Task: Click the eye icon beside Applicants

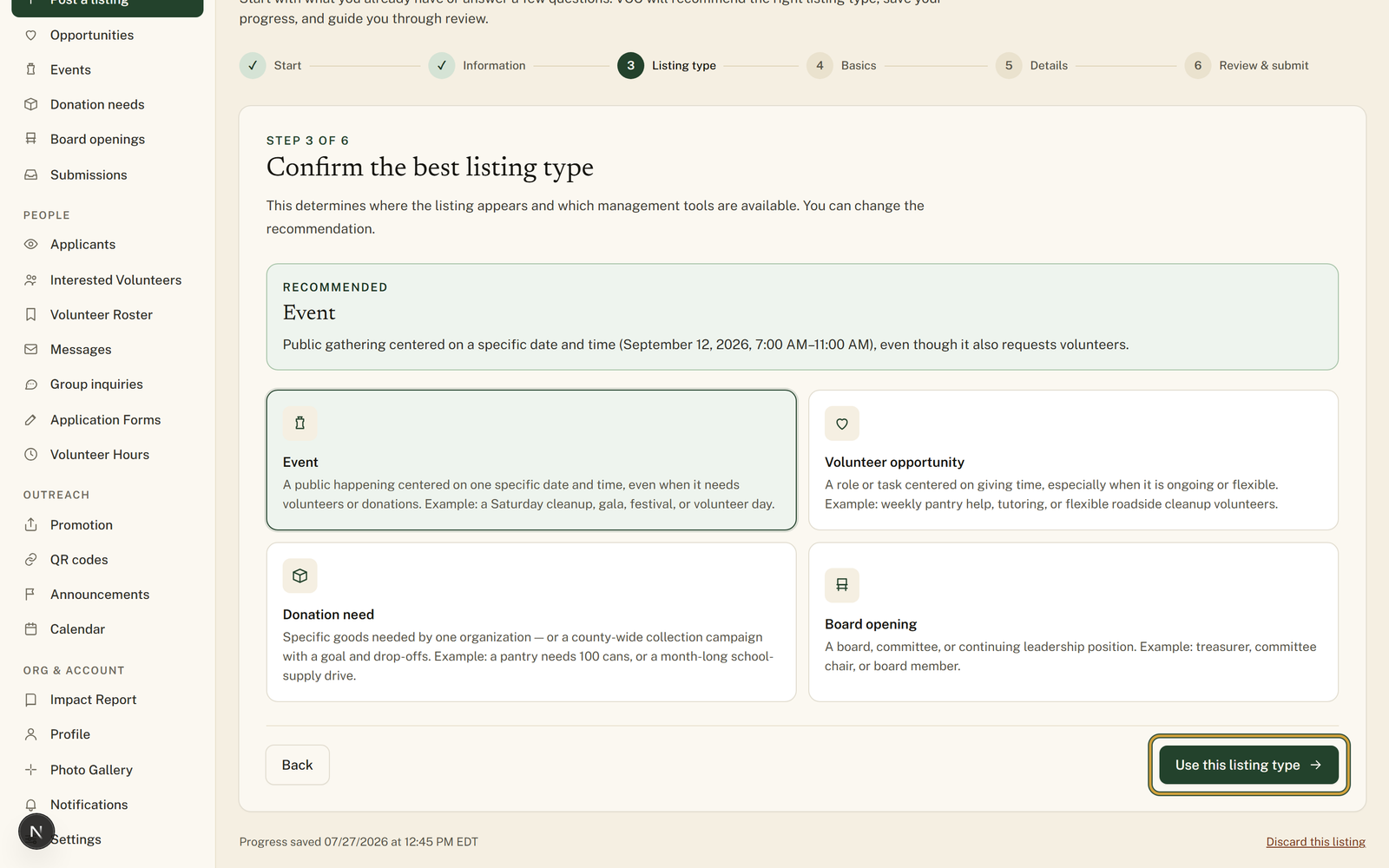Action: pyautogui.click(x=31, y=245)
